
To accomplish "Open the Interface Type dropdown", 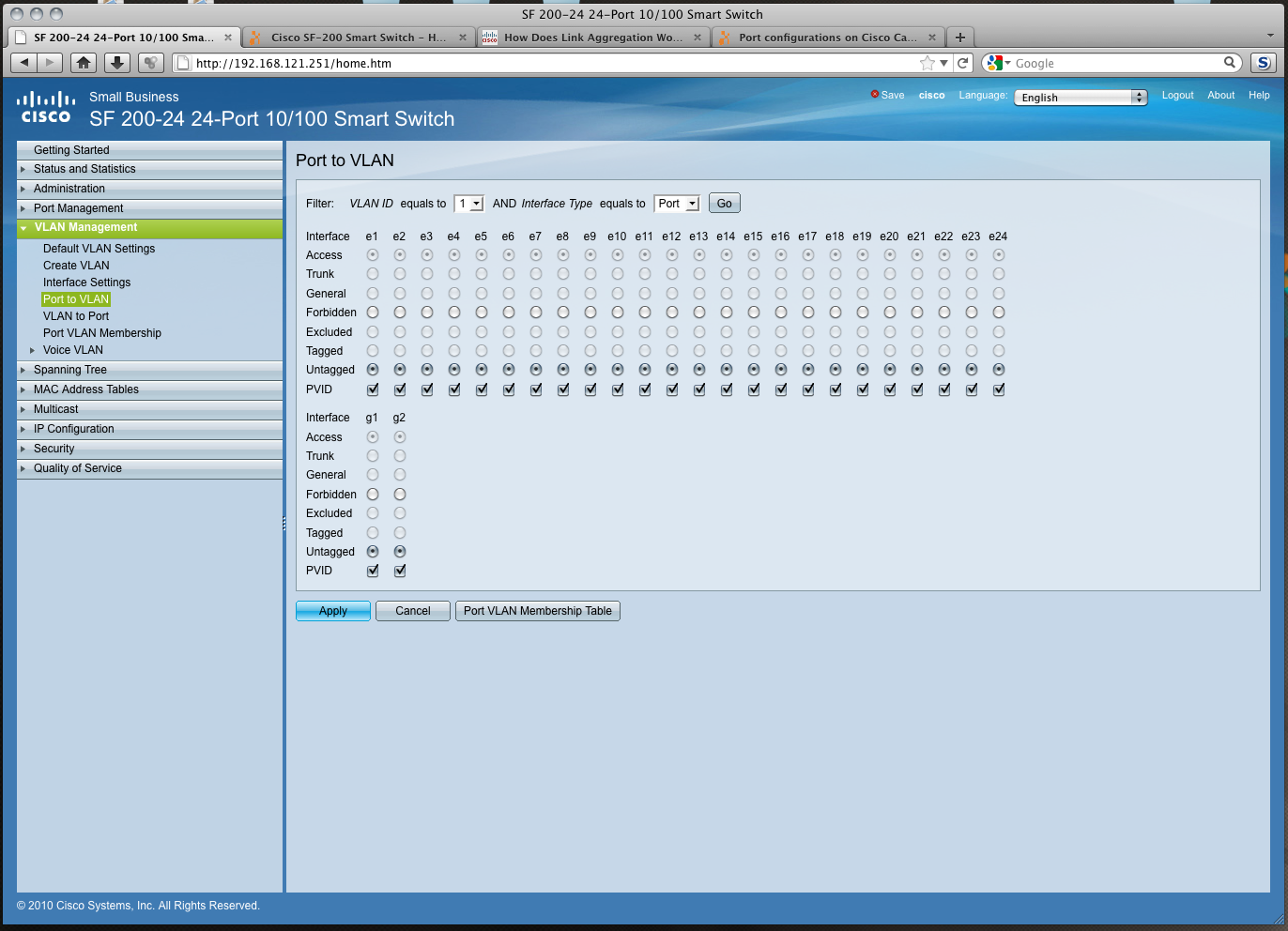I will [x=677, y=204].
